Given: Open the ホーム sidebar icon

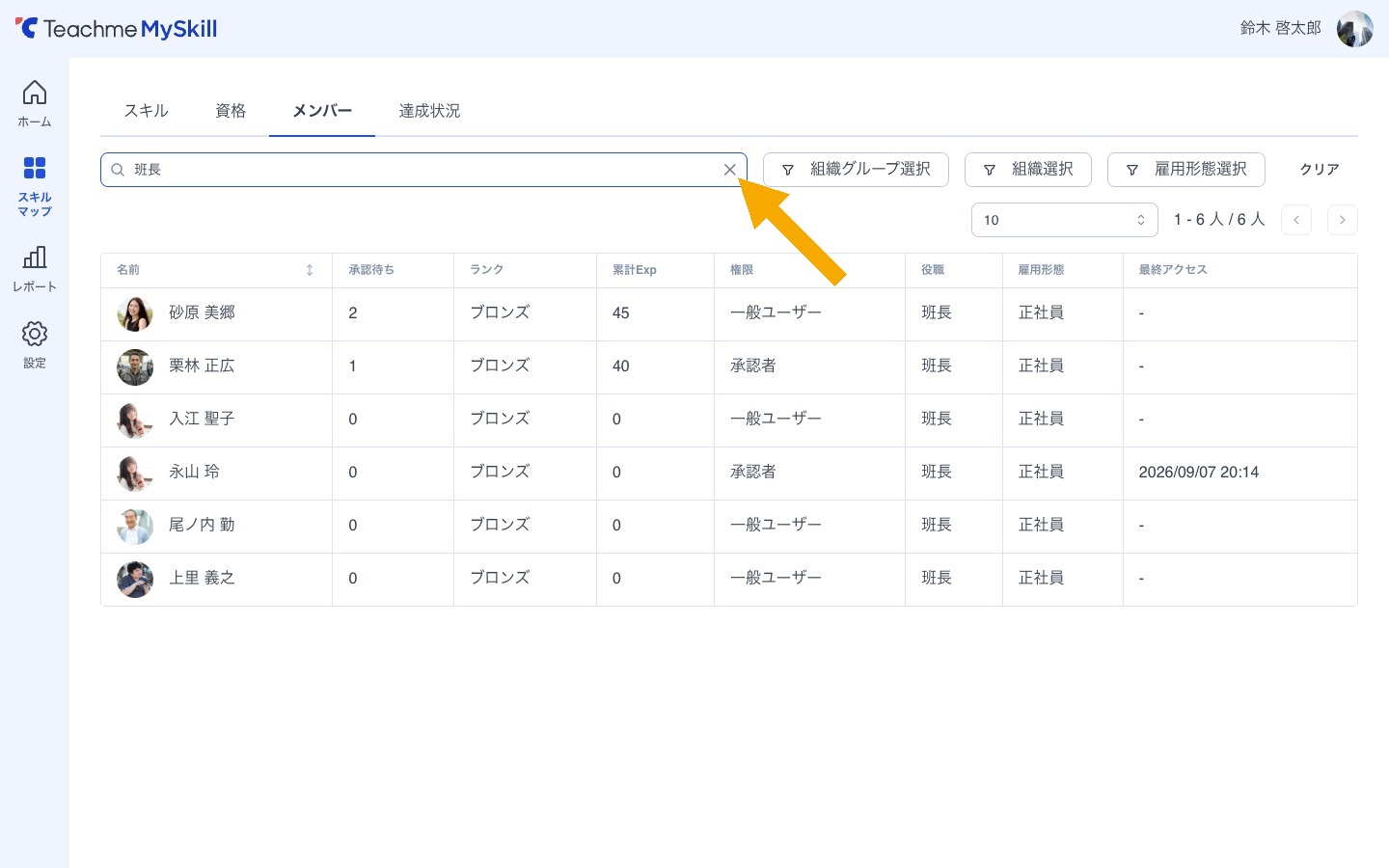Looking at the screenshot, I should [35, 103].
